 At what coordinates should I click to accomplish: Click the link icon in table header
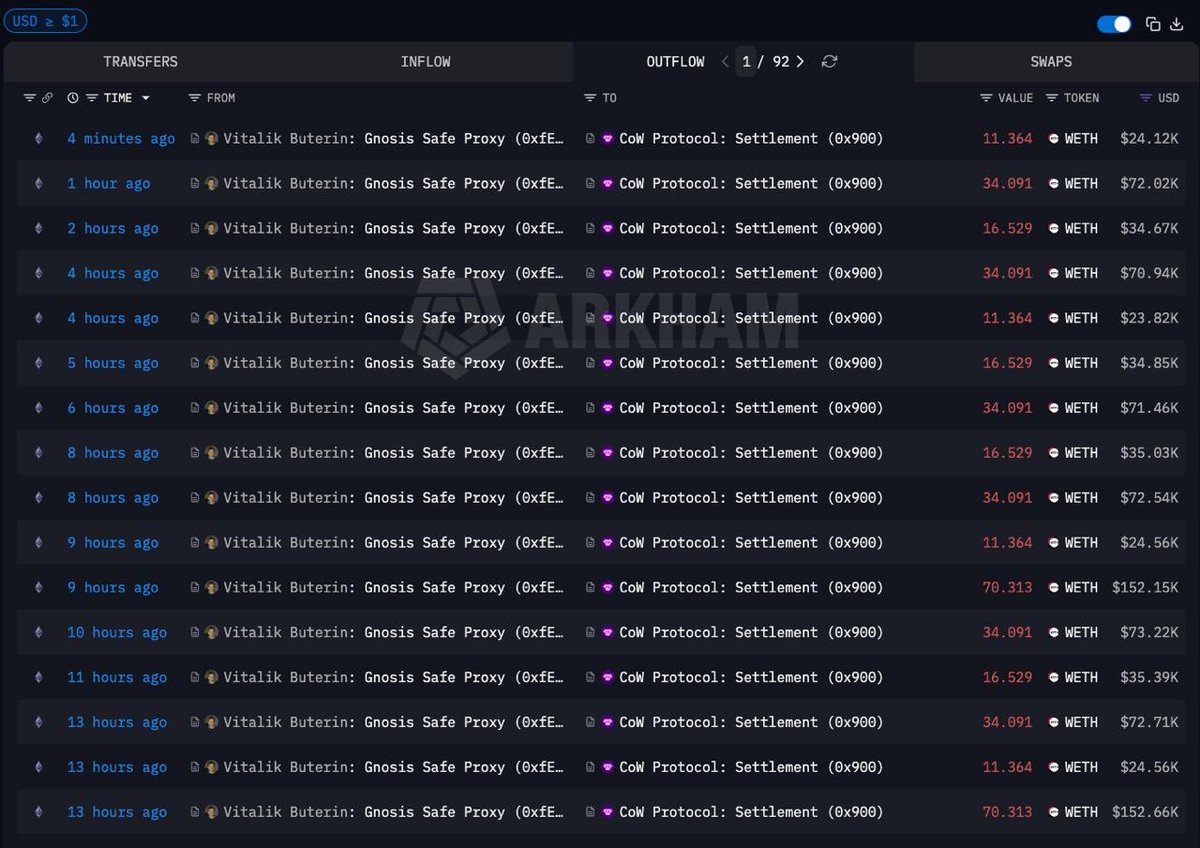[x=47, y=98]
